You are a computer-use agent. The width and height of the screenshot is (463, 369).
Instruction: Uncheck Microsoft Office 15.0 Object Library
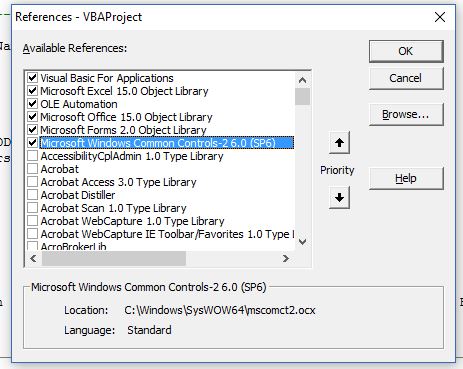(x=32, y=117)
